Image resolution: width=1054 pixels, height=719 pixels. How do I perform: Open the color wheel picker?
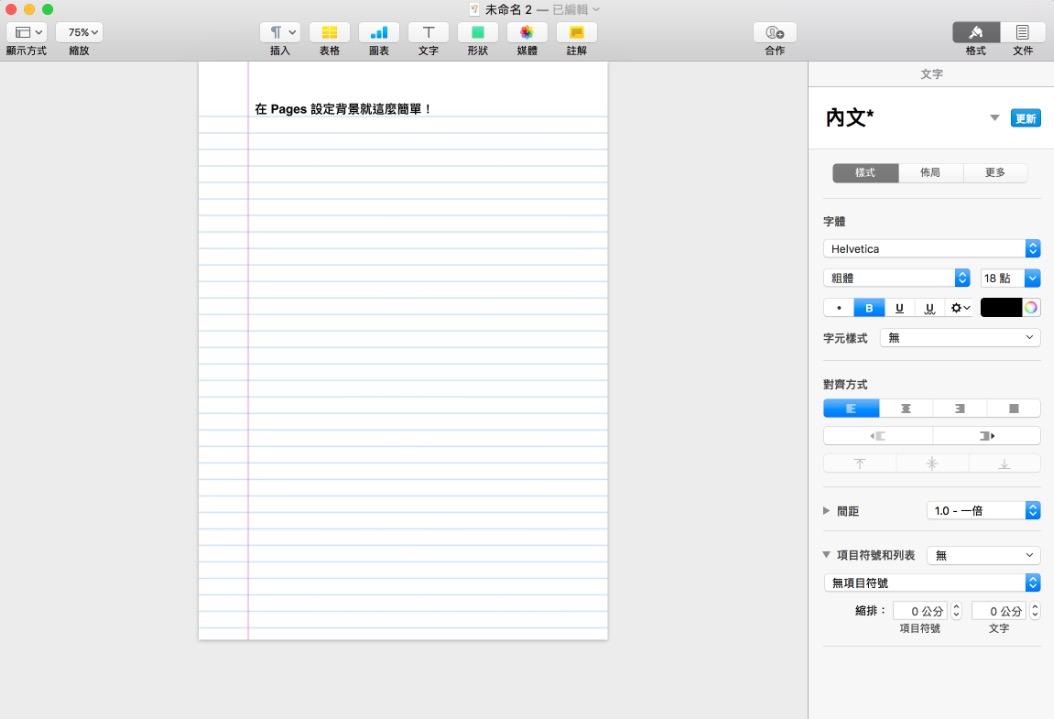(1031, 308)
